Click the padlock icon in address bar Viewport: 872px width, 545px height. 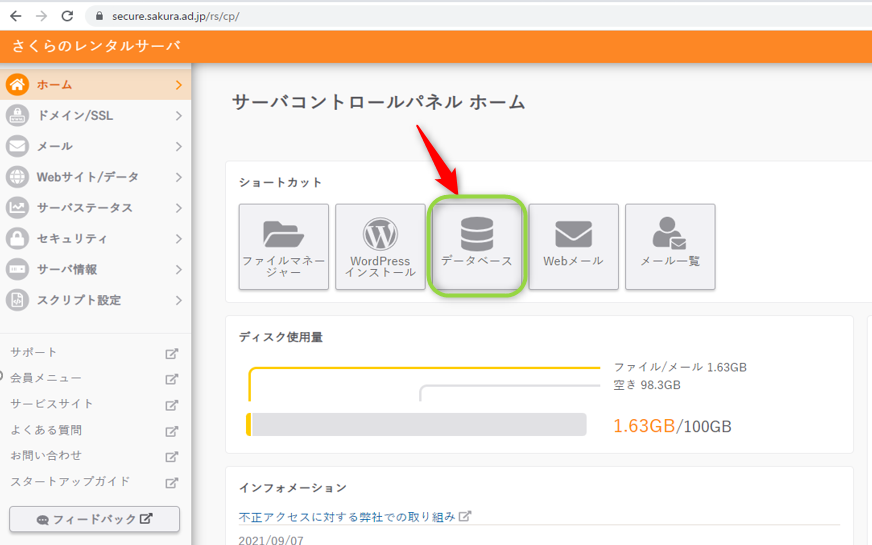tap(100, 16)
